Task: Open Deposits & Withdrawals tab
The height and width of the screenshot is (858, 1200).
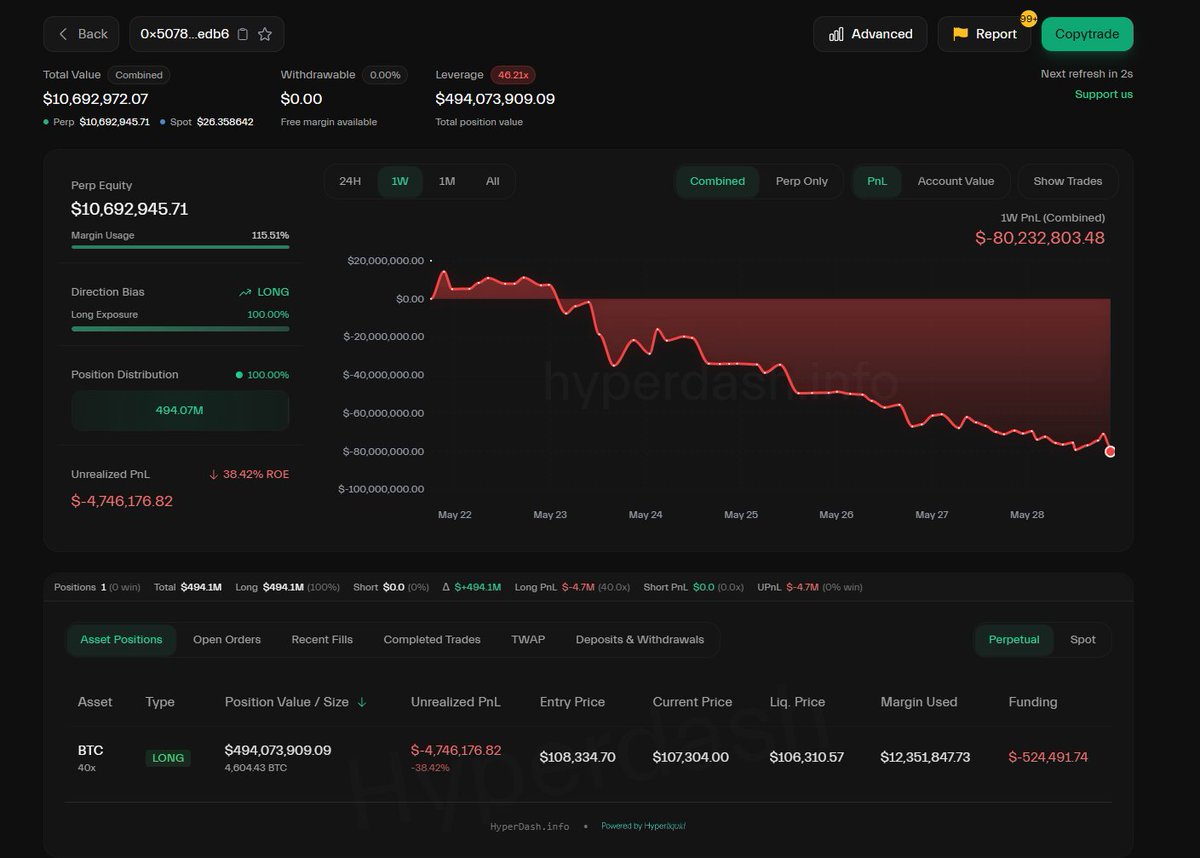Action: [x=640, y=639]
